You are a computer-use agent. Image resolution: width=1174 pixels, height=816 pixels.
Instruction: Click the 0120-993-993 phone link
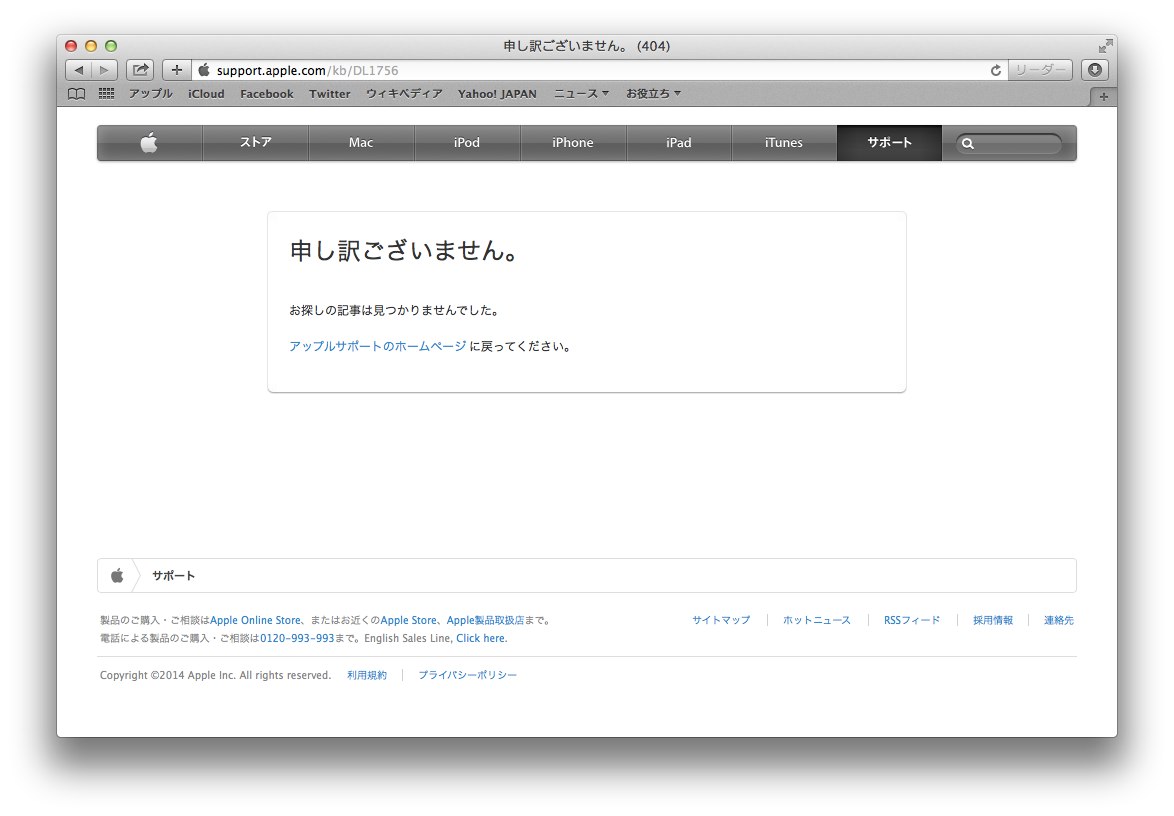click(x=297, y=639)
